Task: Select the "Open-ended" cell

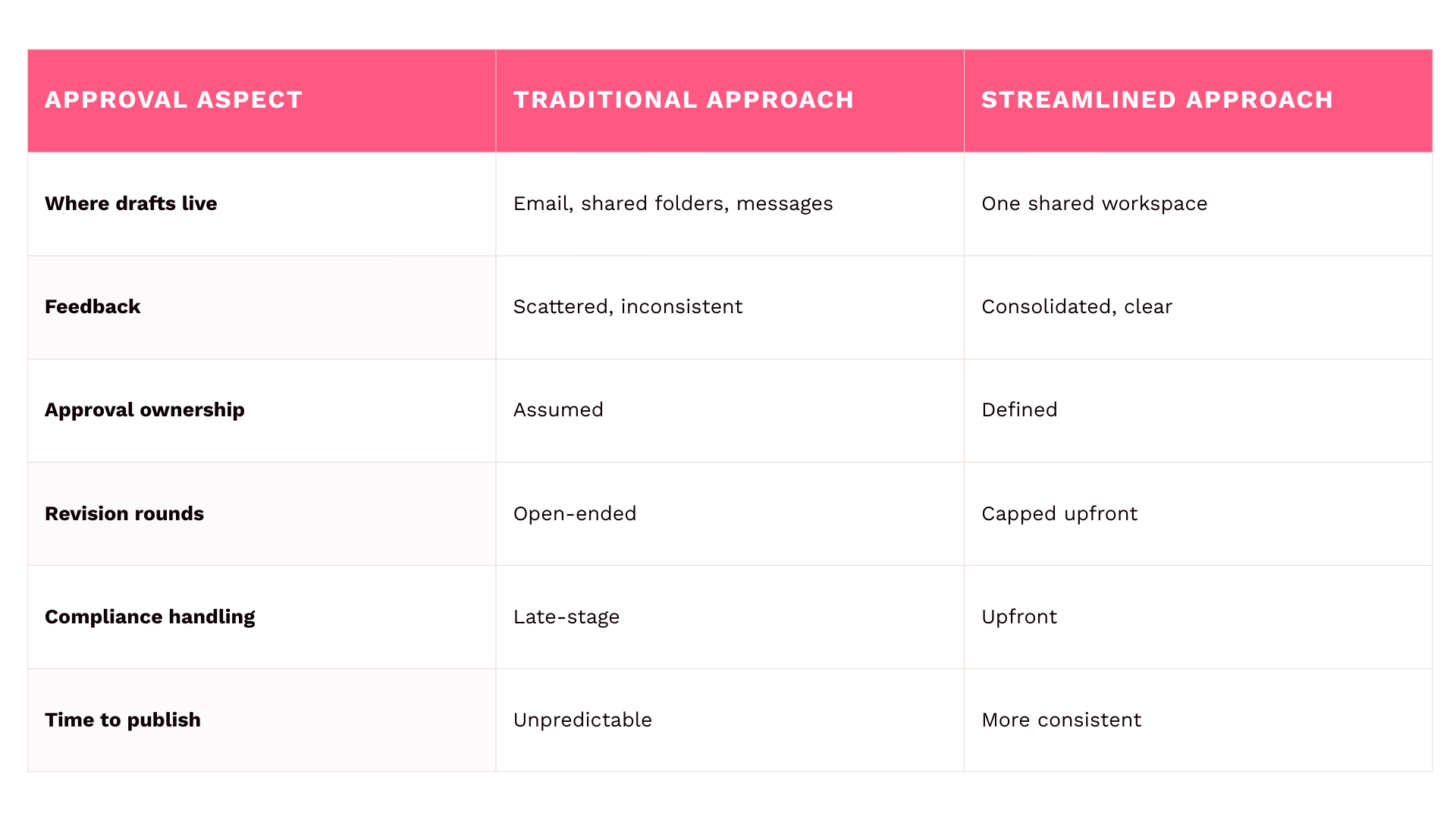Action: (574, 513)
